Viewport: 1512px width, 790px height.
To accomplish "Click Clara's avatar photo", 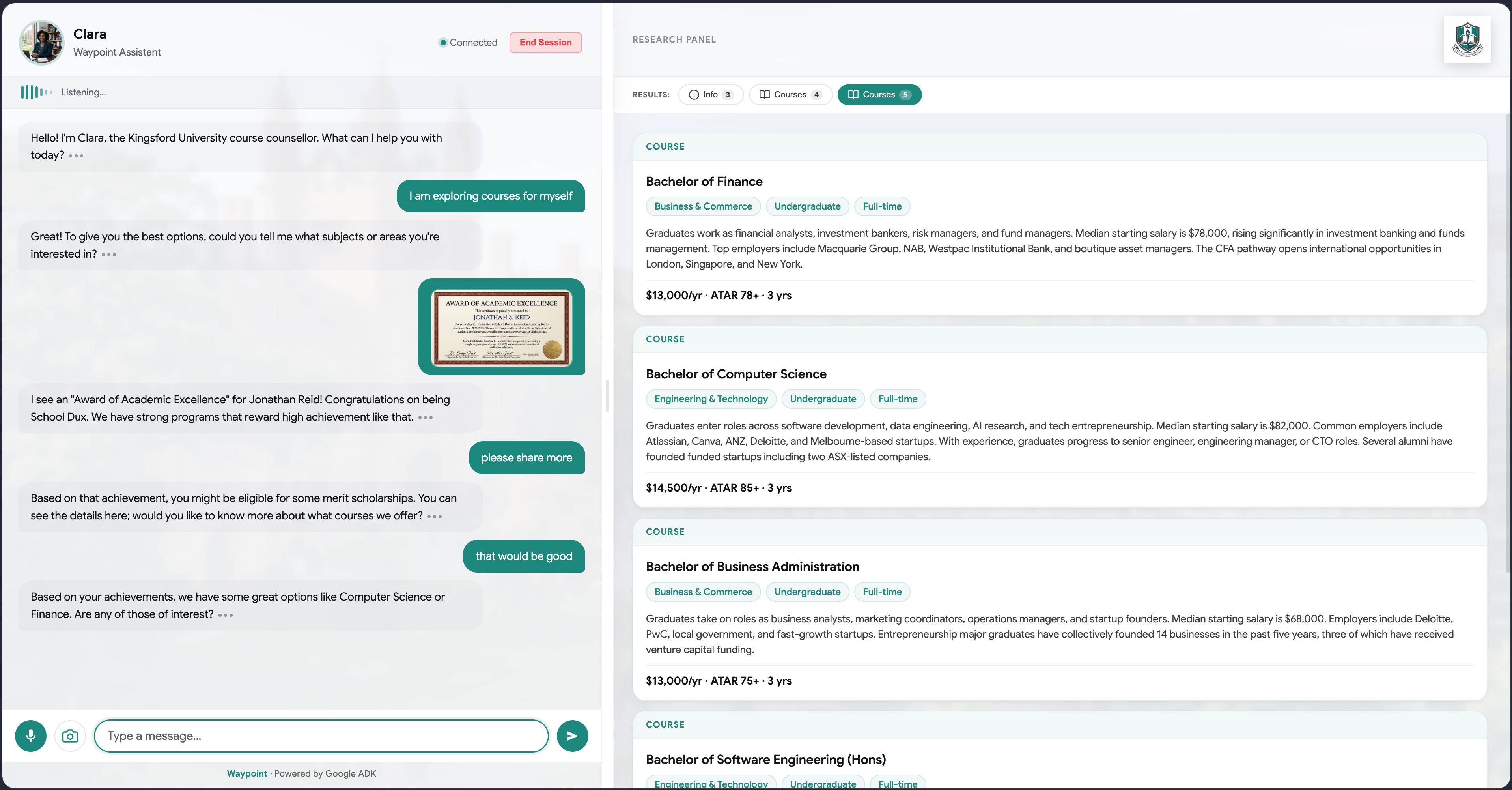I will 41,42.
